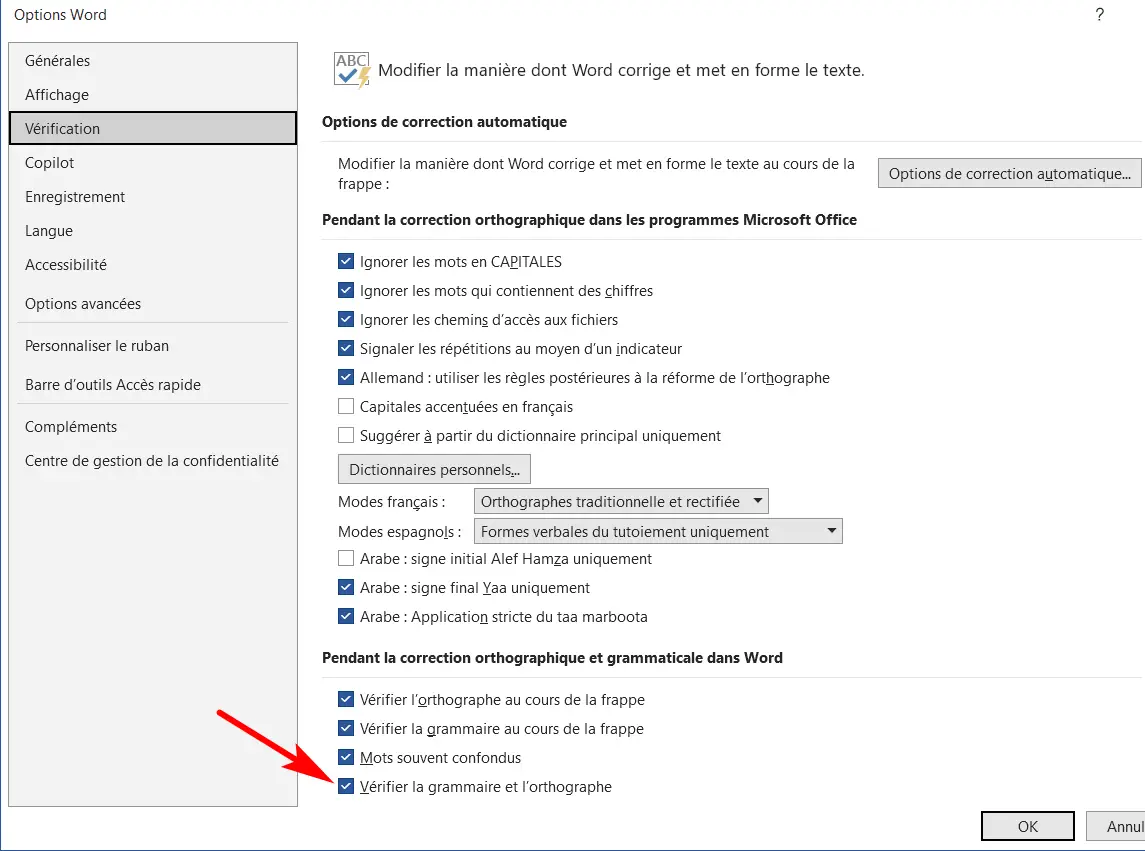Open the Modes espagnols dropdown
The image size is (1145, 851).
coord(658,531)
